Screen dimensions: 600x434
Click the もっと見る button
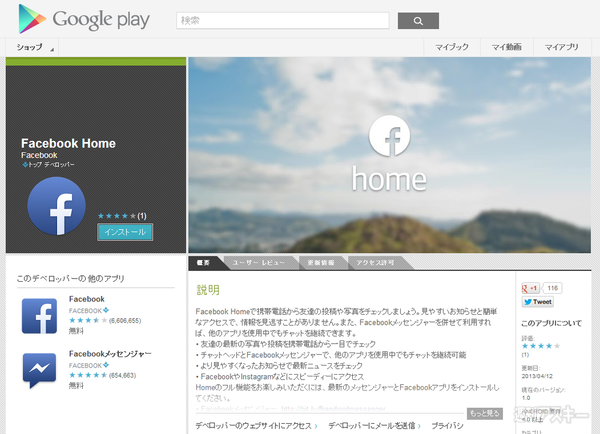coord(485,413)
